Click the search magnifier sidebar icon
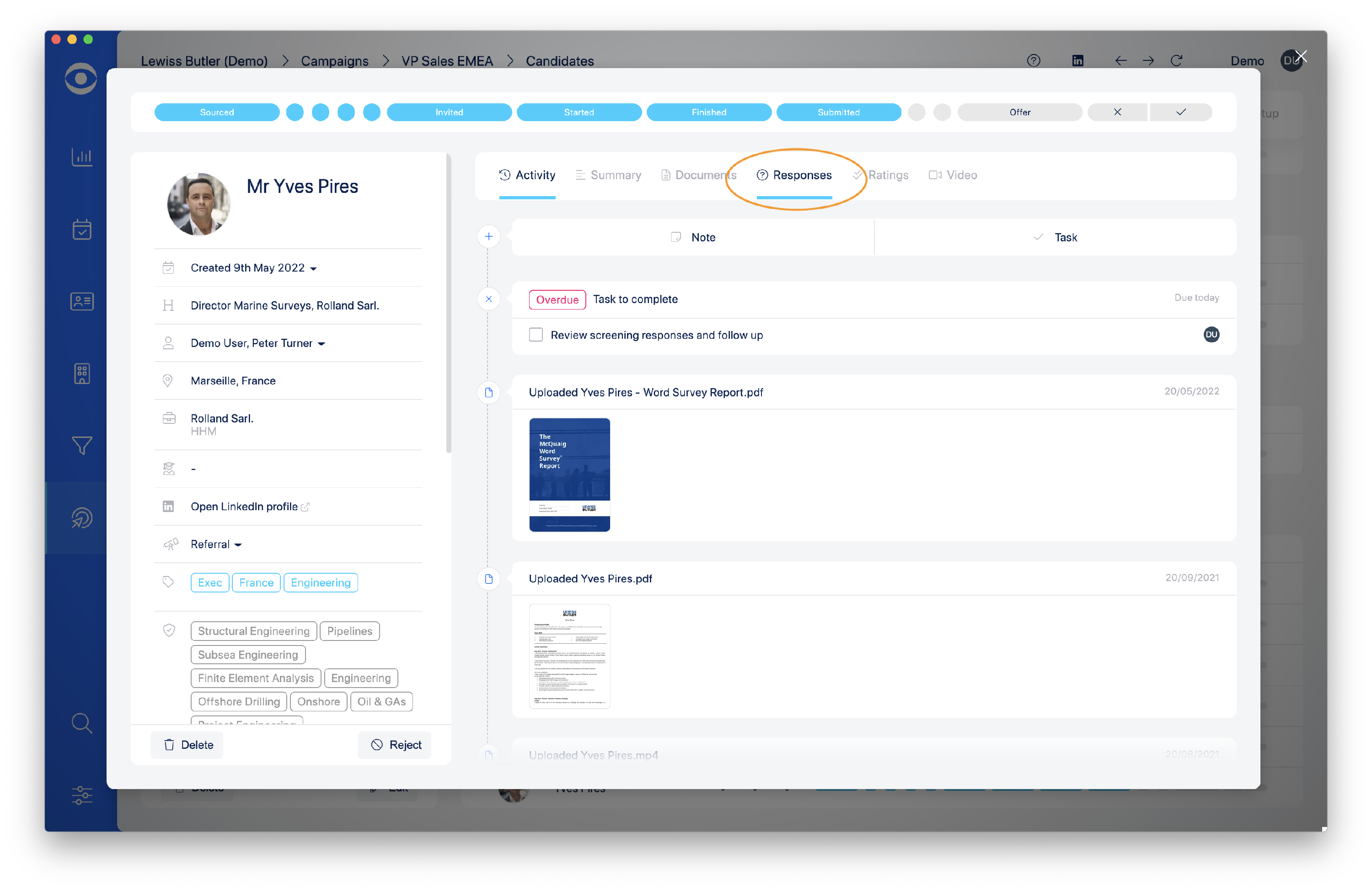The height and width of the screenshot is (891, 1372). pyautogui.click(x=81, y=723)
